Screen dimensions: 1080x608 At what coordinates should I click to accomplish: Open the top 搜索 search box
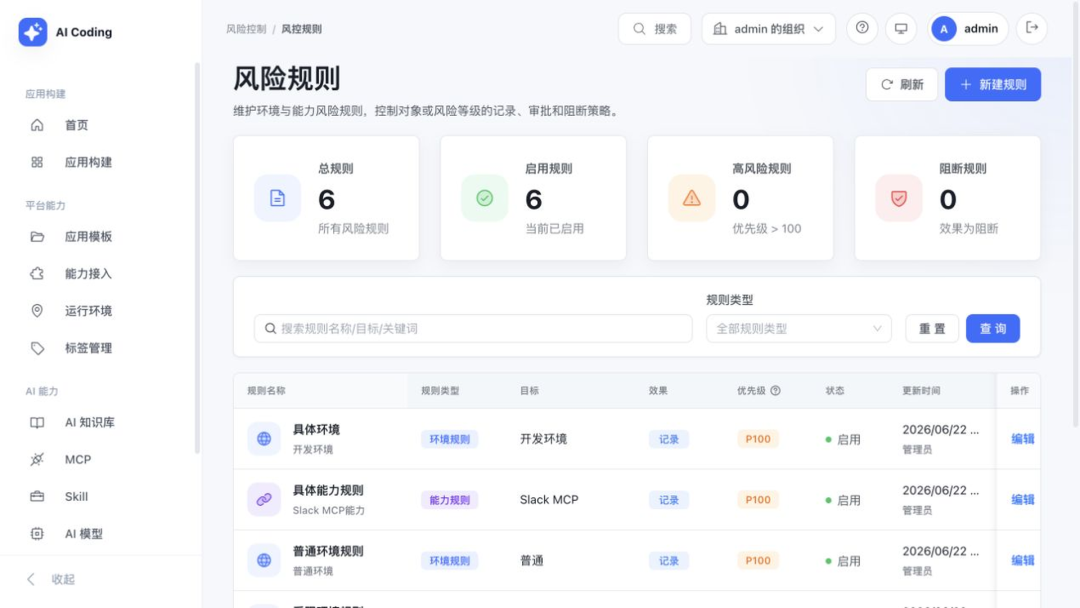[x=654, y=29]
